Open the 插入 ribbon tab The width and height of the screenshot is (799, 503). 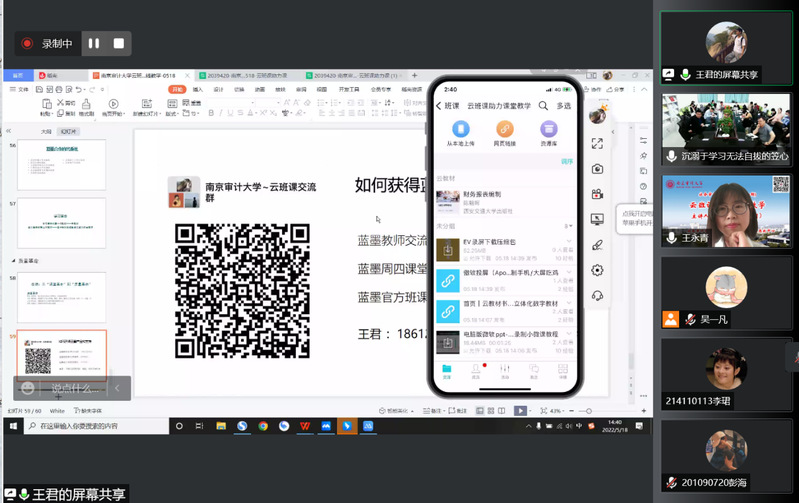coord(198,89)
